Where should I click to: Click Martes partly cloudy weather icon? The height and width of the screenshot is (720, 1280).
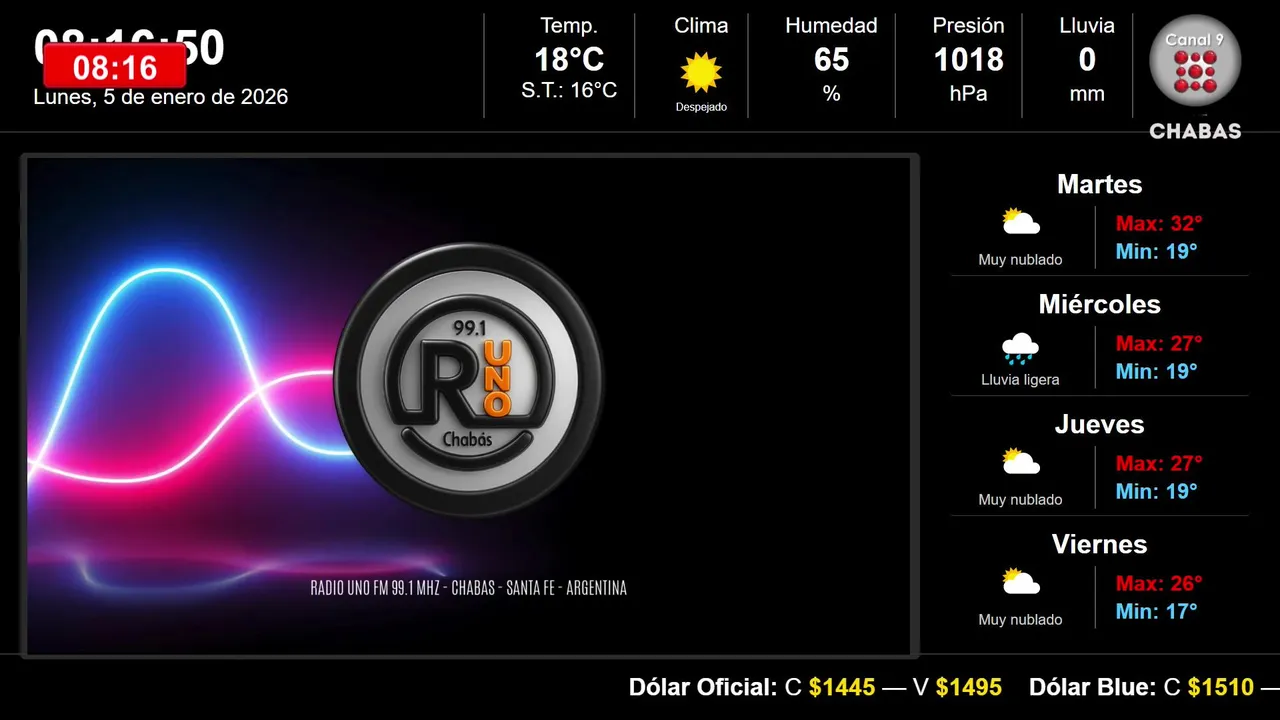pos(1021,221)
